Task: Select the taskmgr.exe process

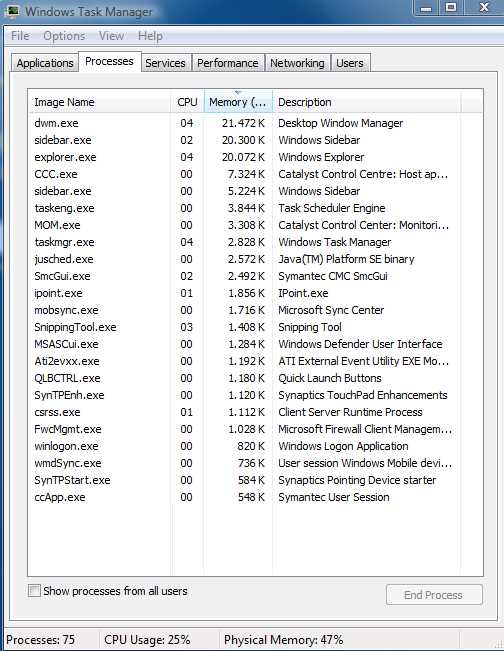Action: point(245,242)
